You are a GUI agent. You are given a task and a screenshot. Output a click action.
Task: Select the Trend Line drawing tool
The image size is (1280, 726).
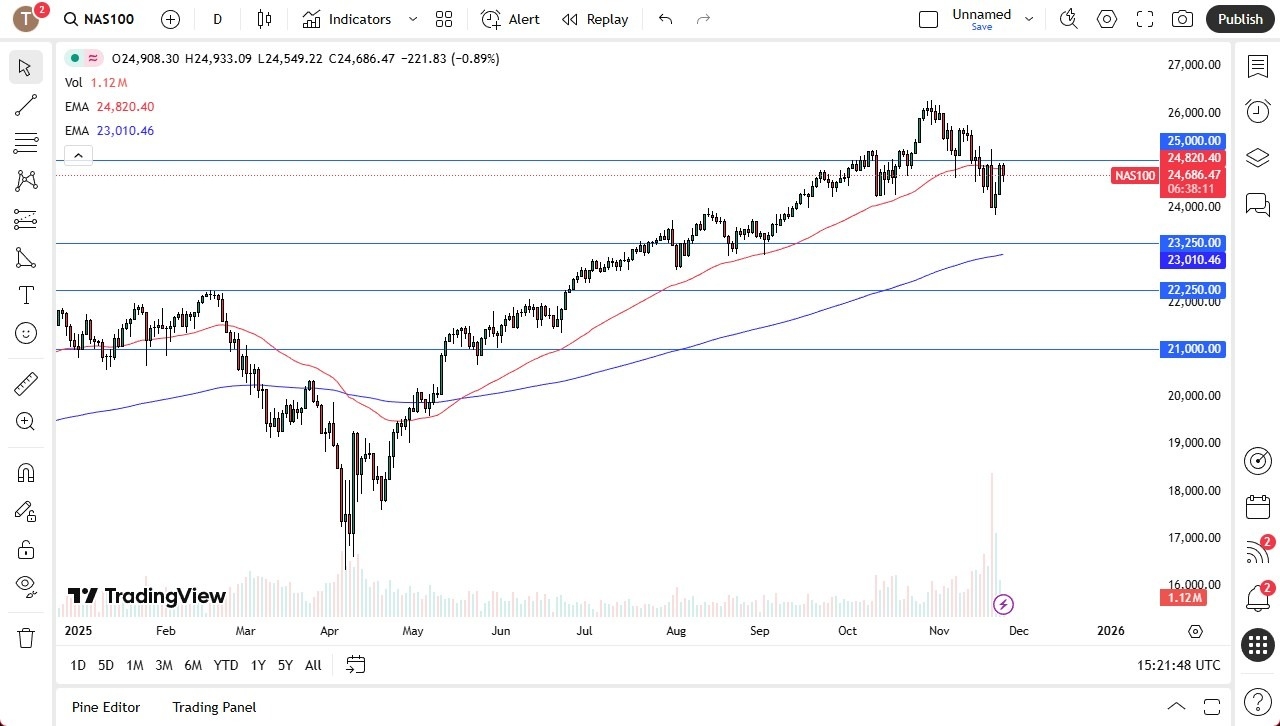25,105
